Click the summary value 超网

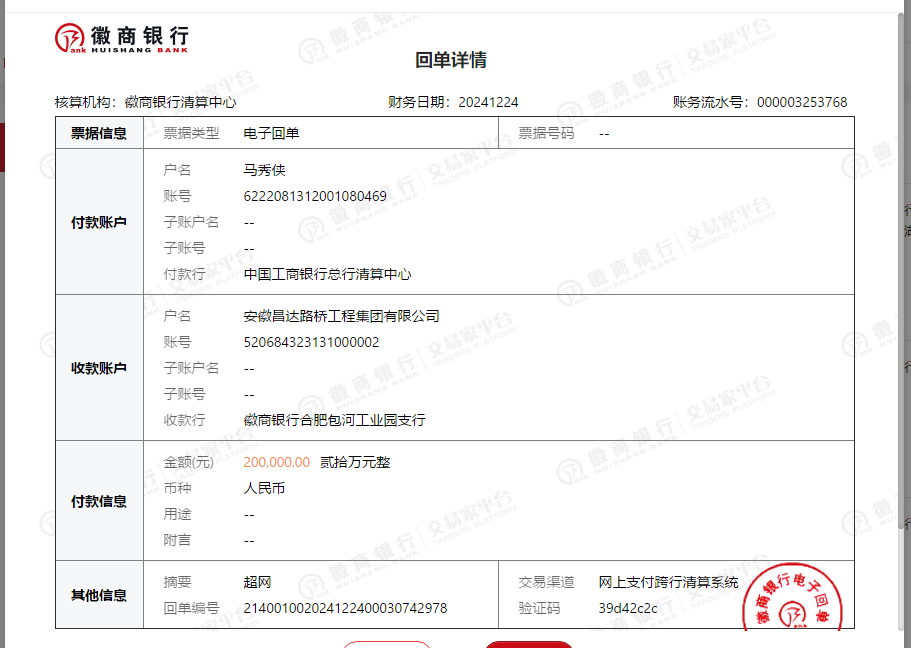pyautogui.click(x=257, y=582)
